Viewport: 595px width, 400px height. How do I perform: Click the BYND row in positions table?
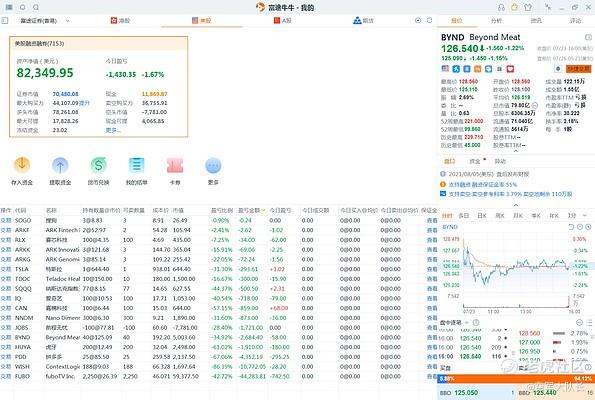coord(219,337)
